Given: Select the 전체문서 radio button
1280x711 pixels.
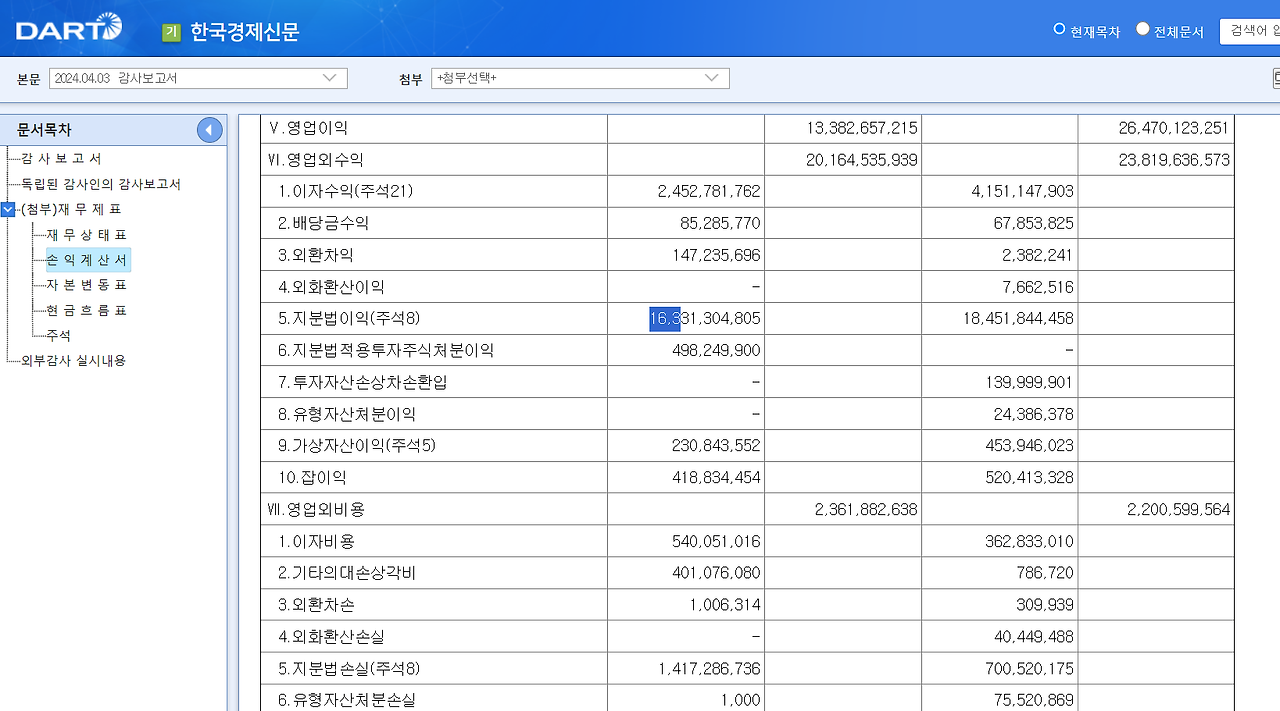Looking at the screenshot, I should click(x=1143, y=29).
